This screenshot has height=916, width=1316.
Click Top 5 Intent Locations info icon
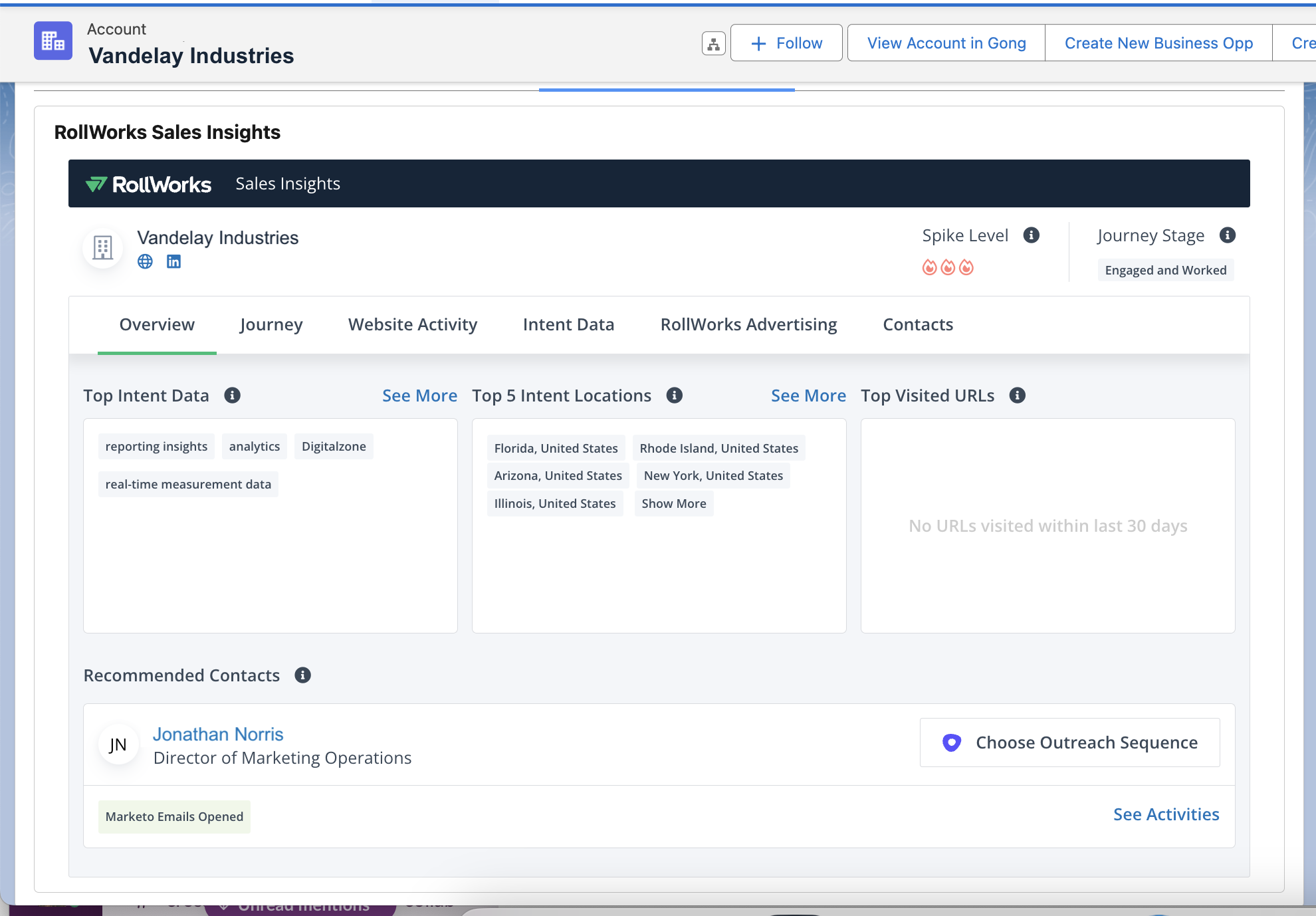[674, 396]
